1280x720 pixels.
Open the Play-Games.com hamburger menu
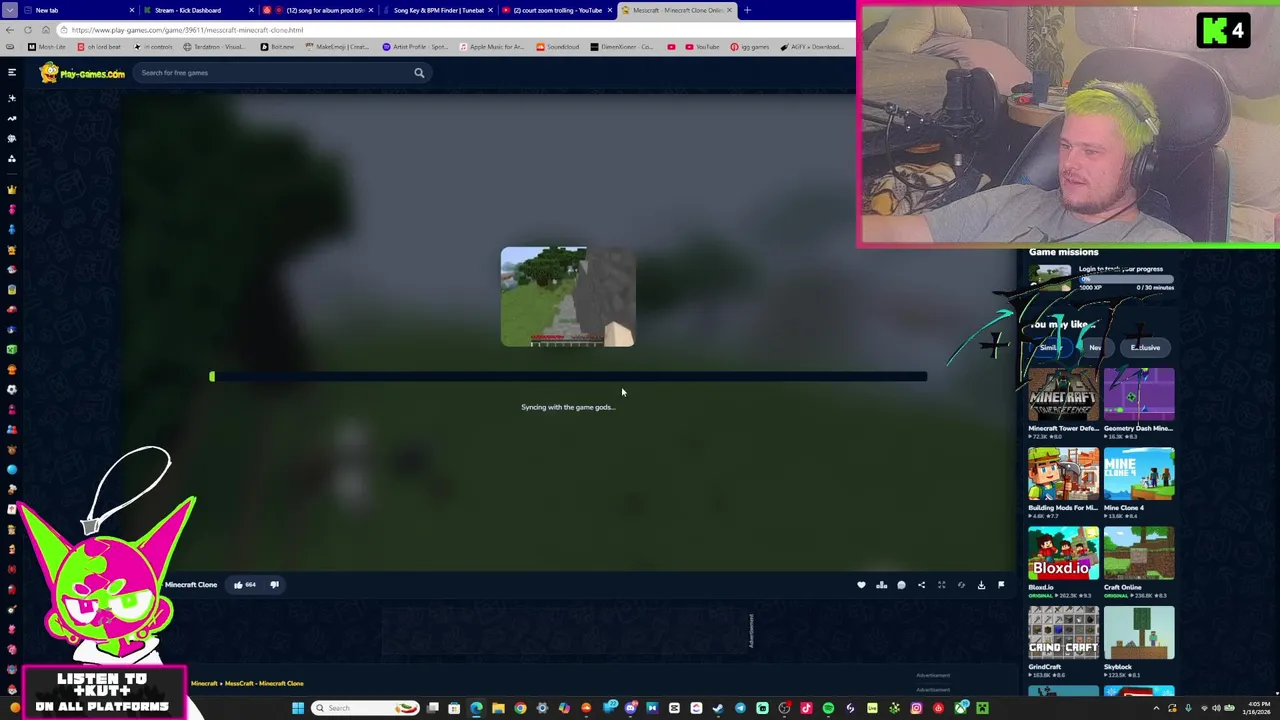pos(12,72)
